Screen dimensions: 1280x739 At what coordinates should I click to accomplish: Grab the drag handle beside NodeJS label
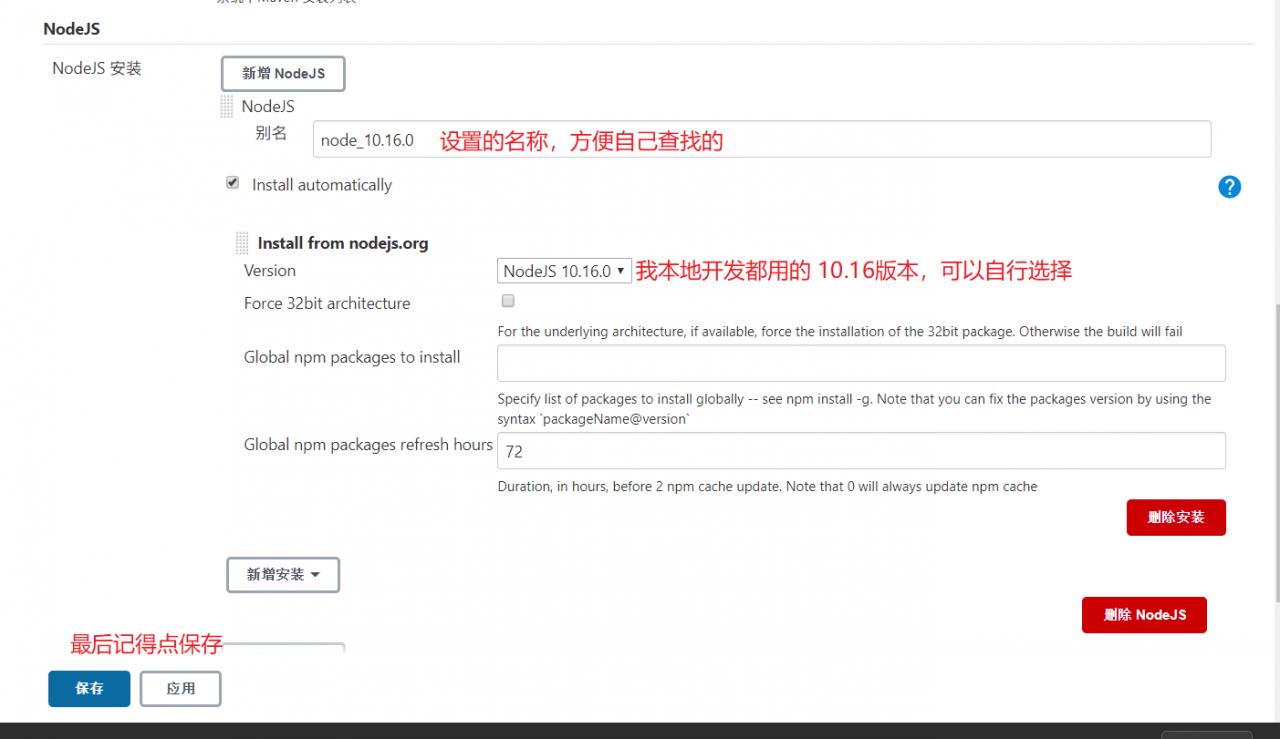[x=227, y=107]
